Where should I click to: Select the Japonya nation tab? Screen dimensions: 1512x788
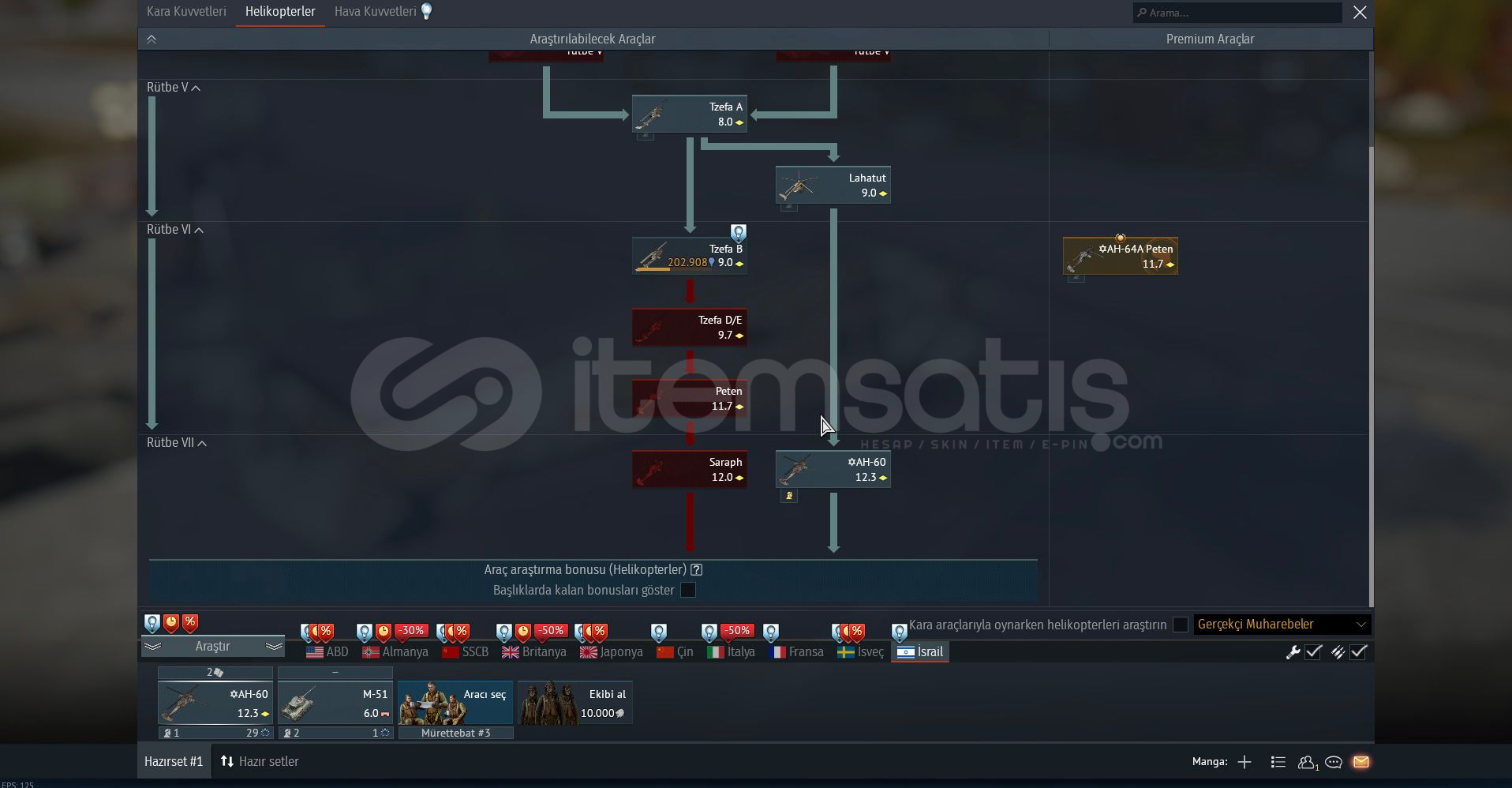coord(612,652)
